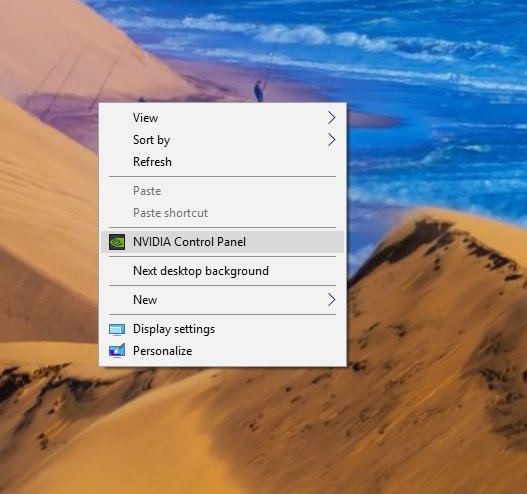
Task: Click the Personalize paintbrush screen icon
Action: 117,351
